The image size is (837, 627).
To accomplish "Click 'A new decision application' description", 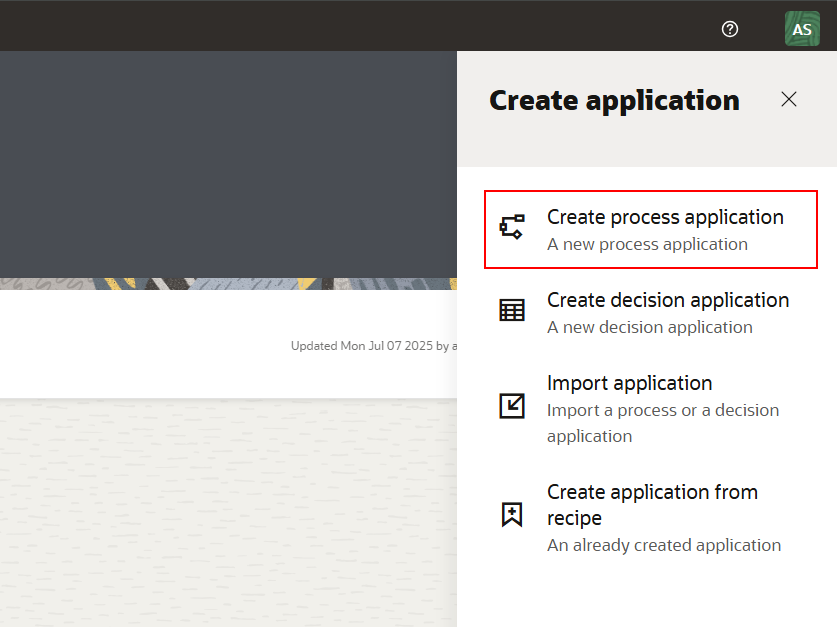I will coord(649,327).
